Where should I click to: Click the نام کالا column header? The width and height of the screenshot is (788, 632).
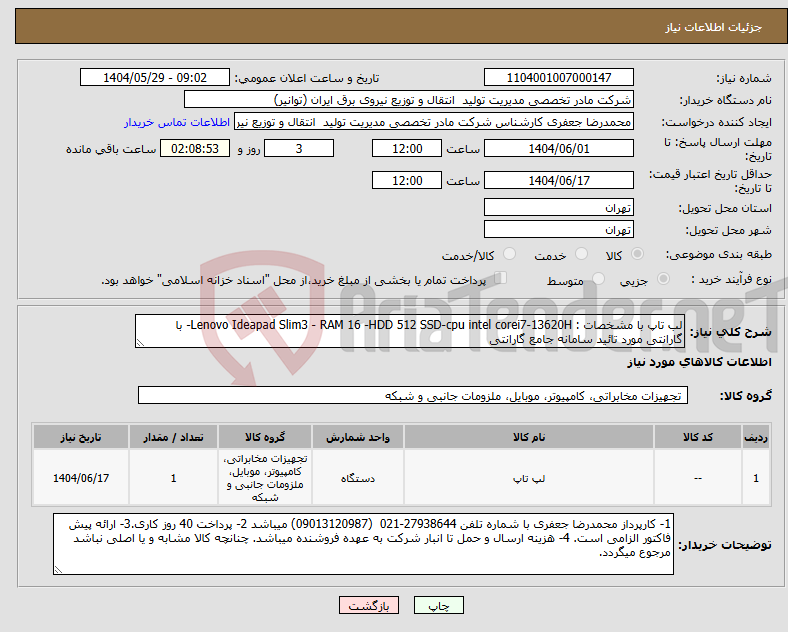[529, 437]
